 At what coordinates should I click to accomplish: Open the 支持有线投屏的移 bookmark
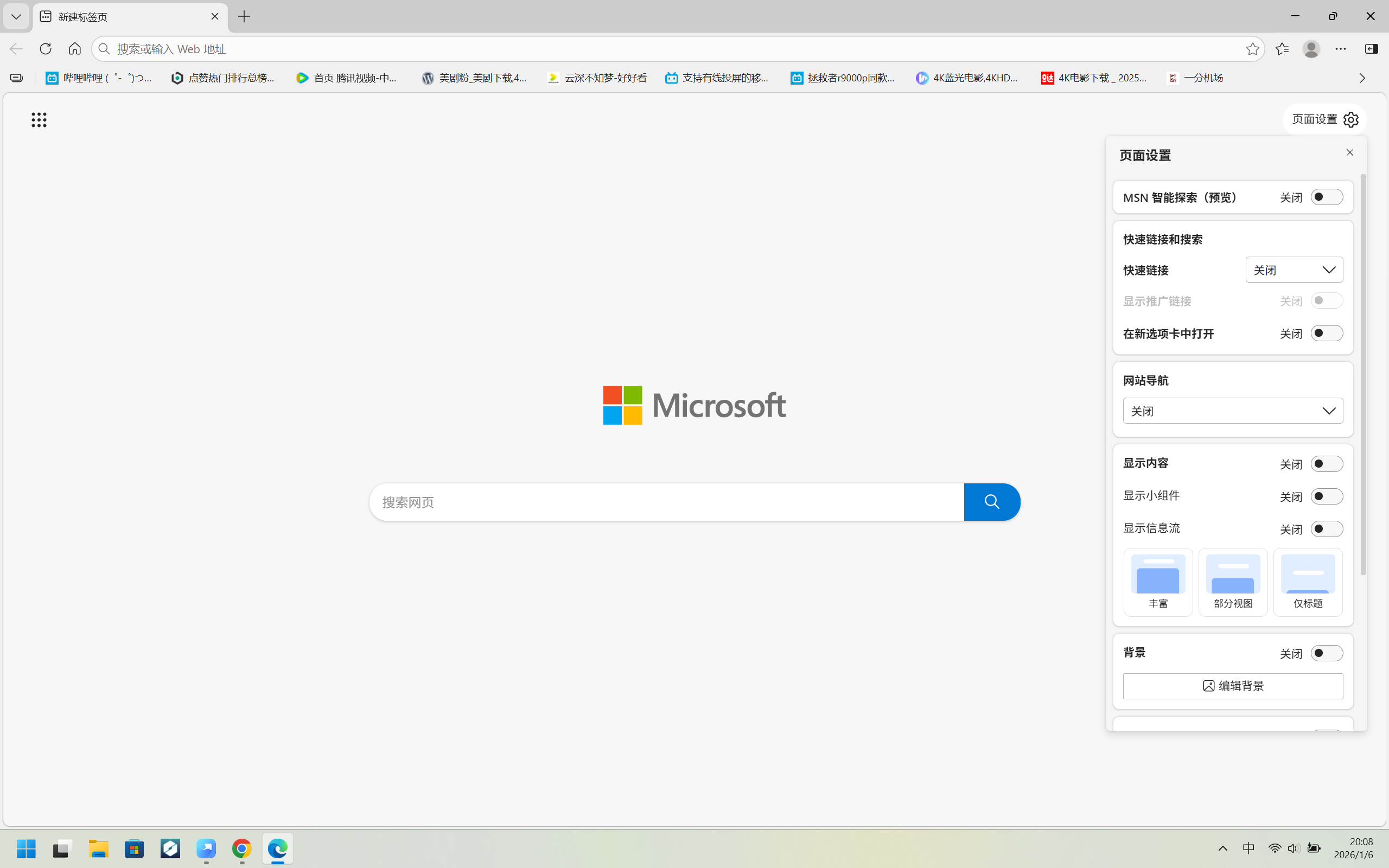click(717, 78)
